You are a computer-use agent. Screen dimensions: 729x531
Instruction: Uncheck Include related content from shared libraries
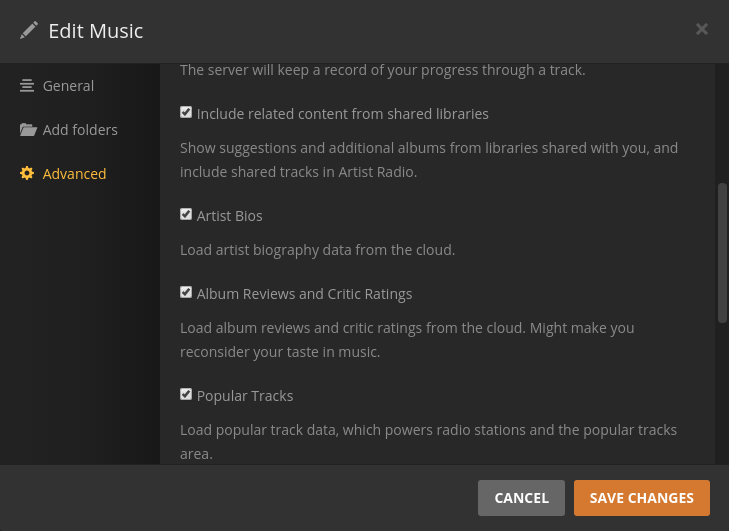pyautogui.click(x=186, y=113)
